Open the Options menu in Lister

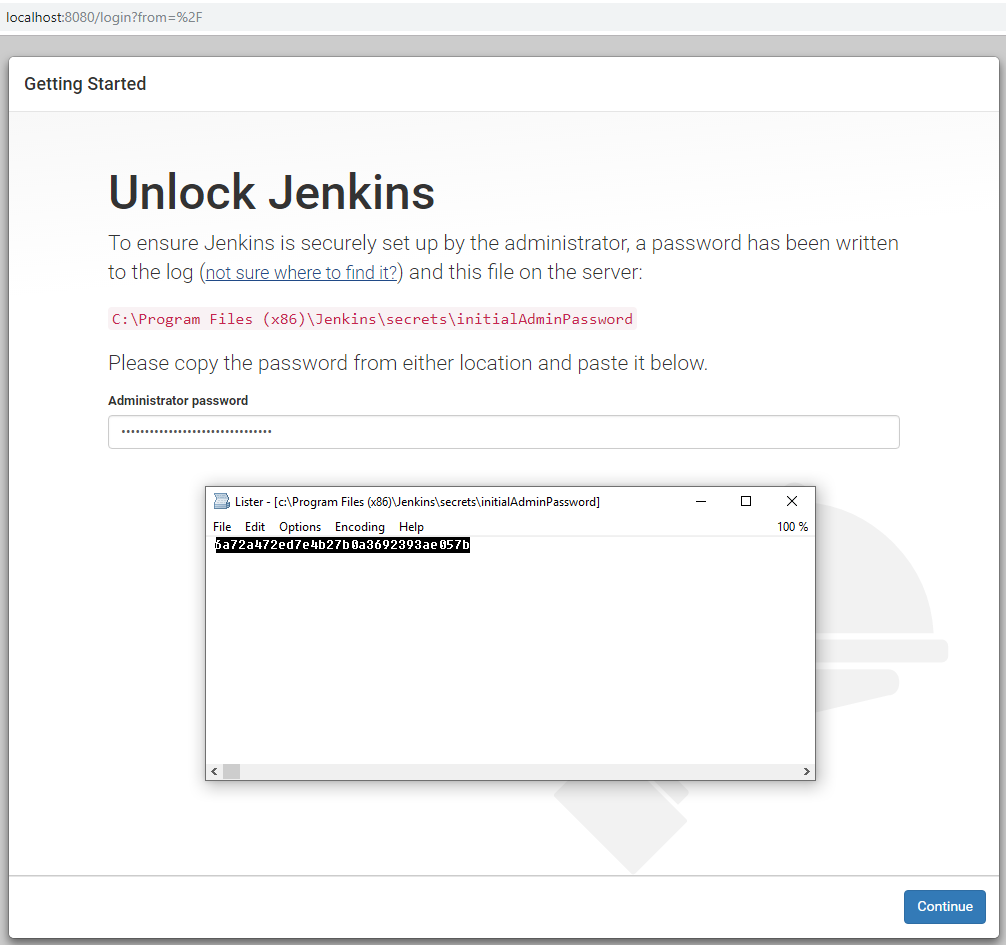[x=300, y=527]
